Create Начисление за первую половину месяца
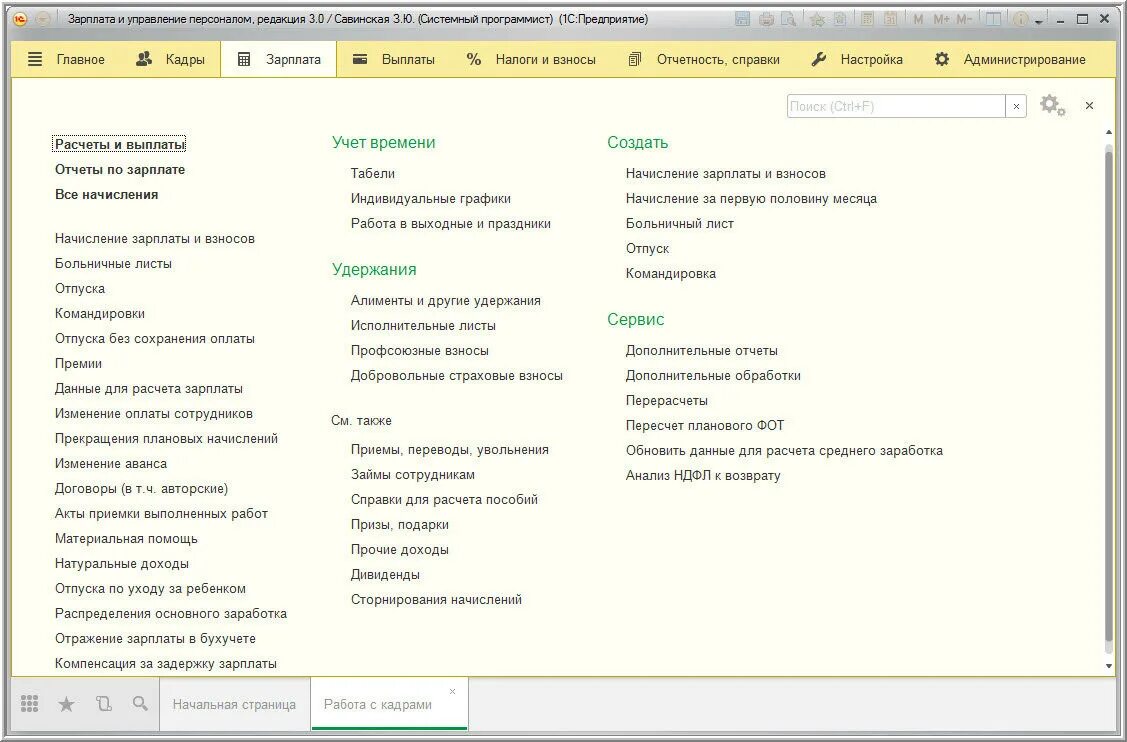 [751, 198]
